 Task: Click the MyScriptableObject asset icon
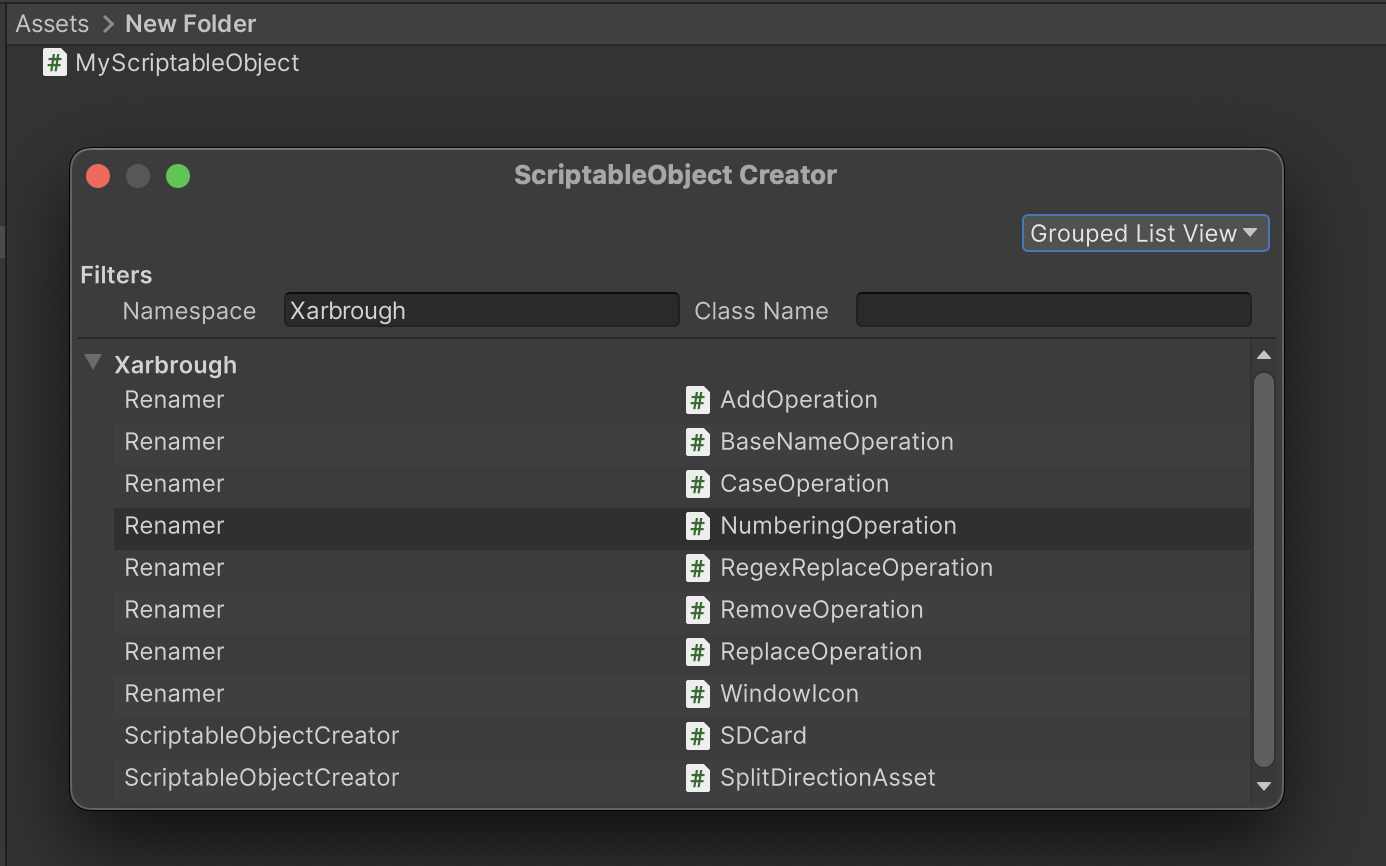point(54,62)
